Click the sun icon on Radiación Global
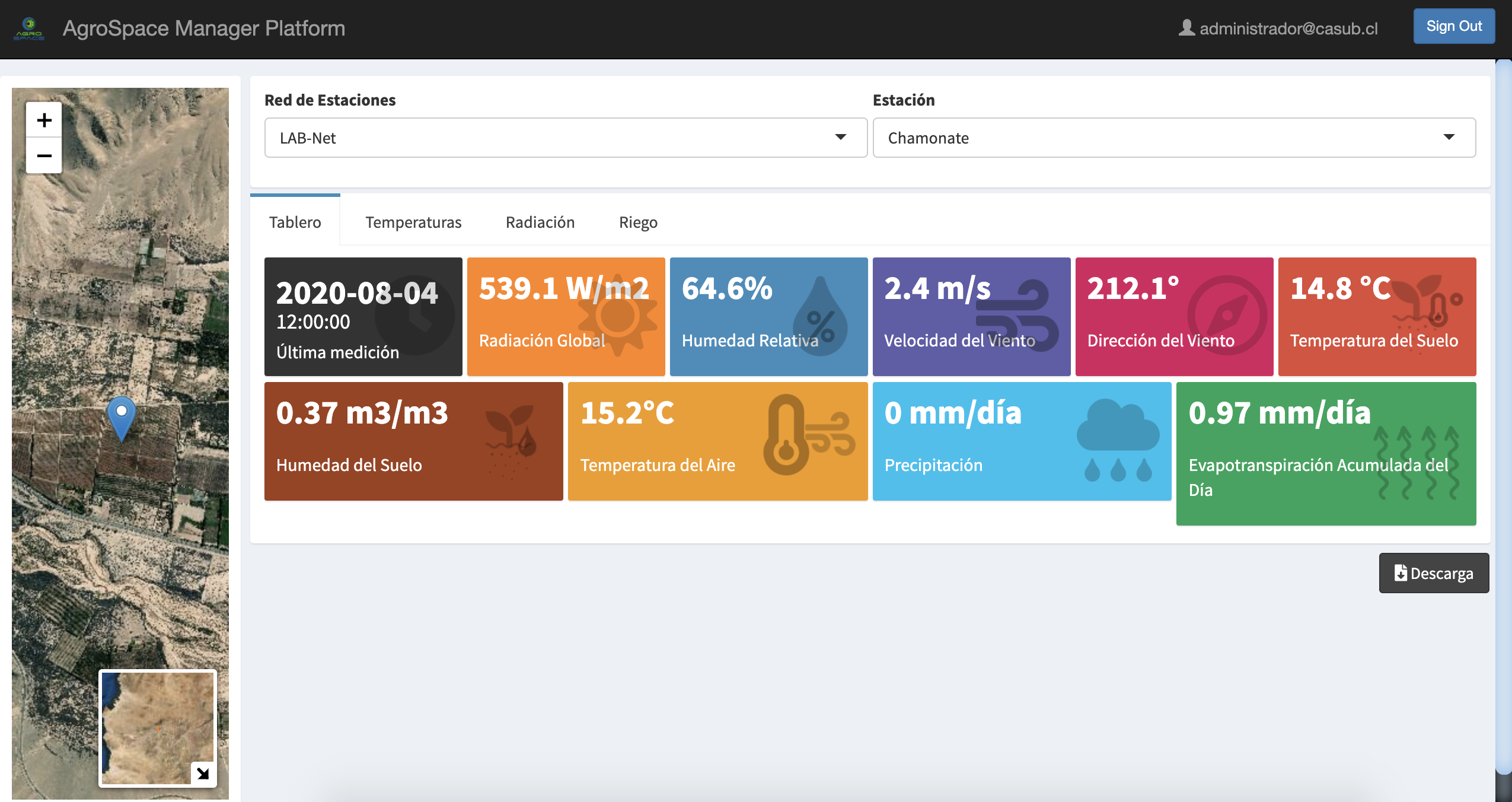 (x=617, y=315)
